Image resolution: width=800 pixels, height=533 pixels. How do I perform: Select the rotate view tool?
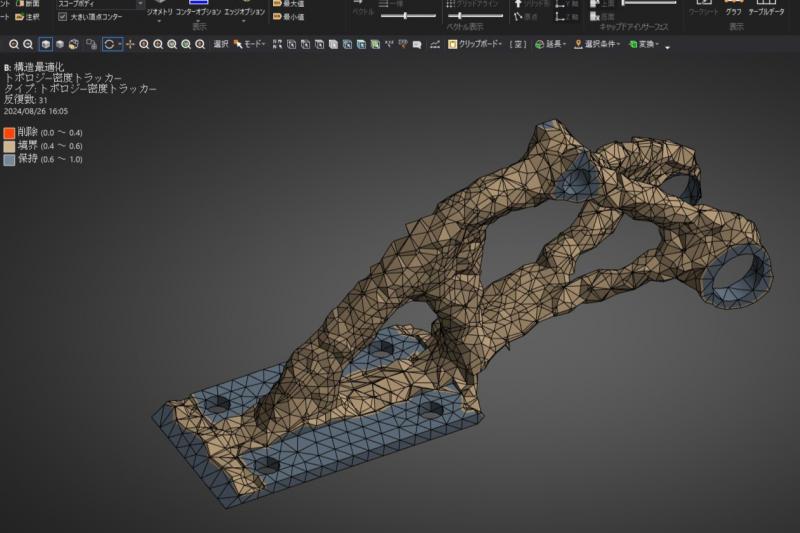click(x=110, y=45)
